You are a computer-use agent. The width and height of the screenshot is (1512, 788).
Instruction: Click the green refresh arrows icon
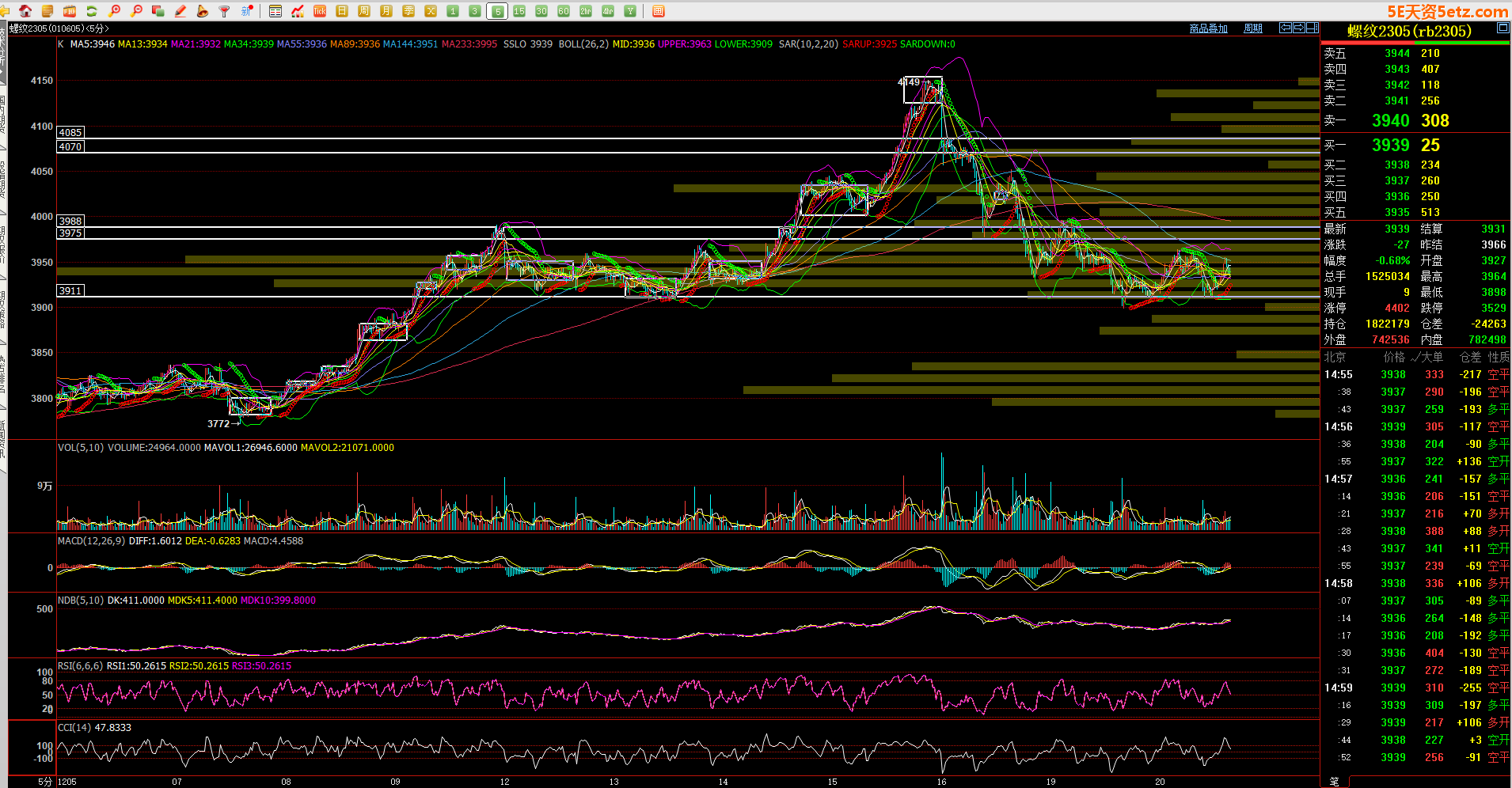coord(92,11)
